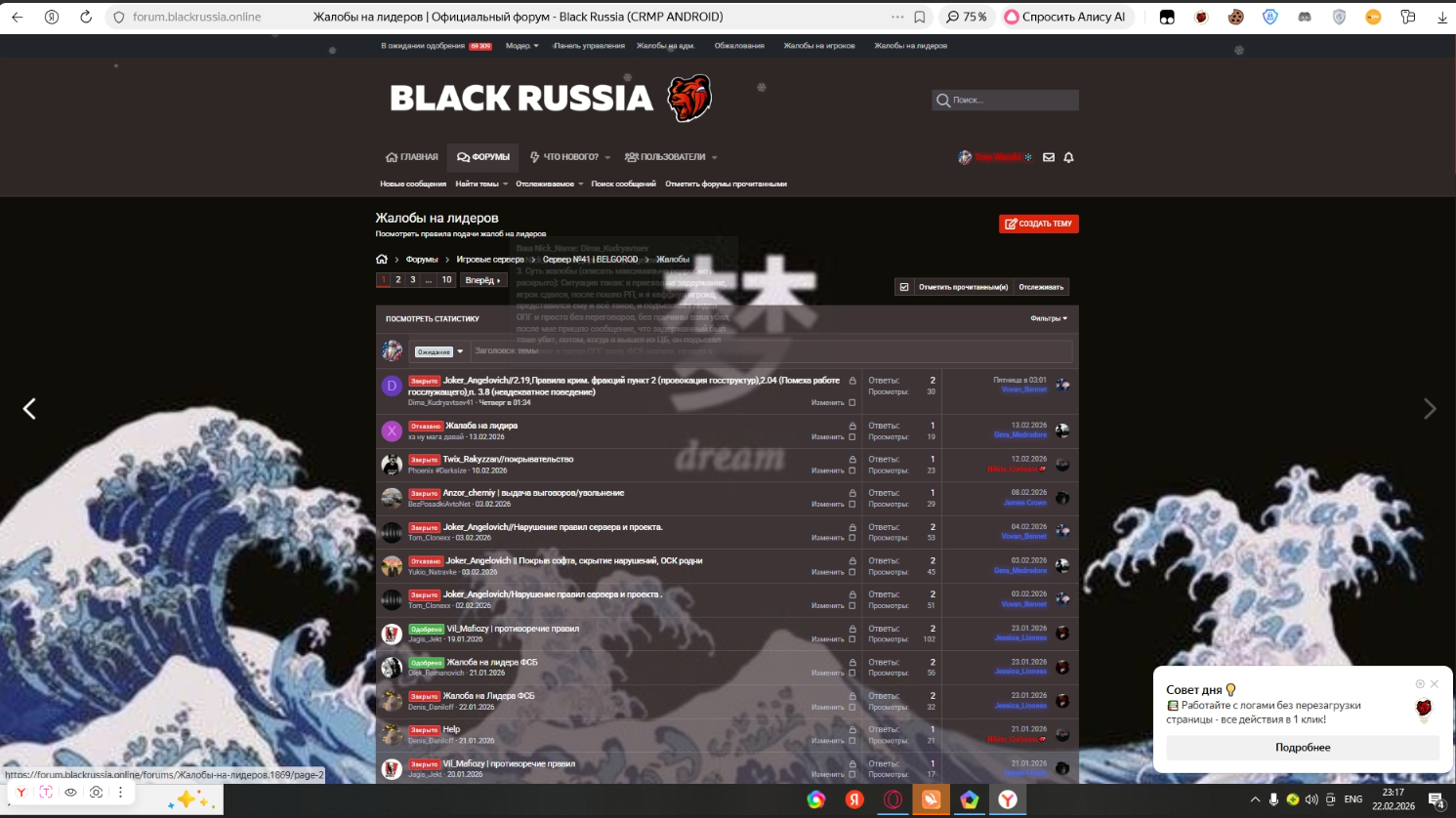1456x818 pixels.
Task: Click the ПОСМОТРЕТЬ СТАТИСТИКУ link
Action: 433,319
